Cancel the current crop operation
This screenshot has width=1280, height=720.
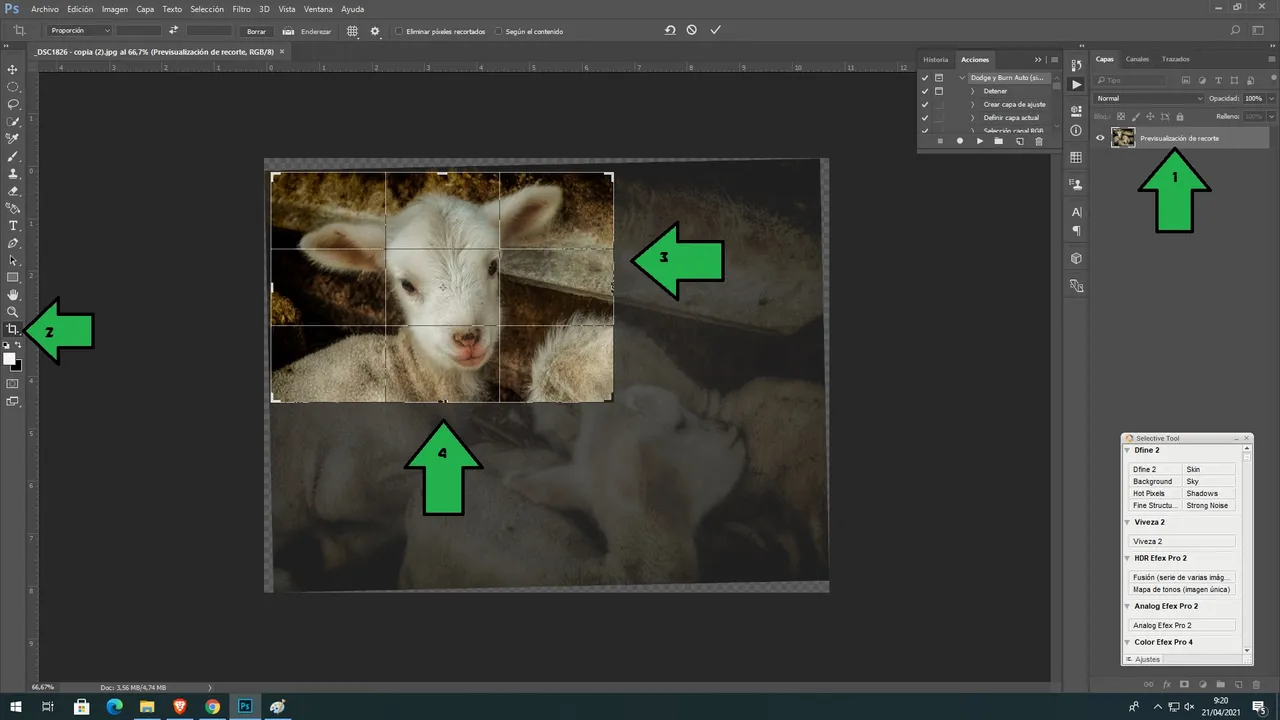[692, 31]
